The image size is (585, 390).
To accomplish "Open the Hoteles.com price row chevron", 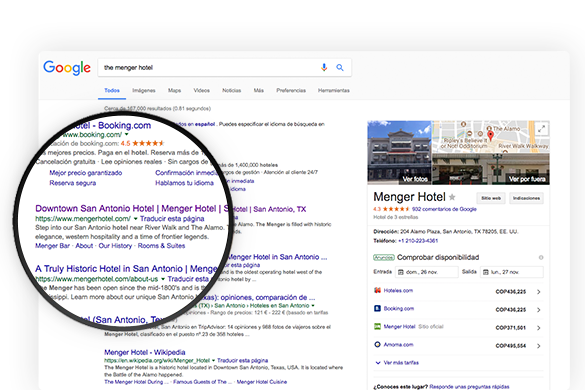I will tap(538, 292).
